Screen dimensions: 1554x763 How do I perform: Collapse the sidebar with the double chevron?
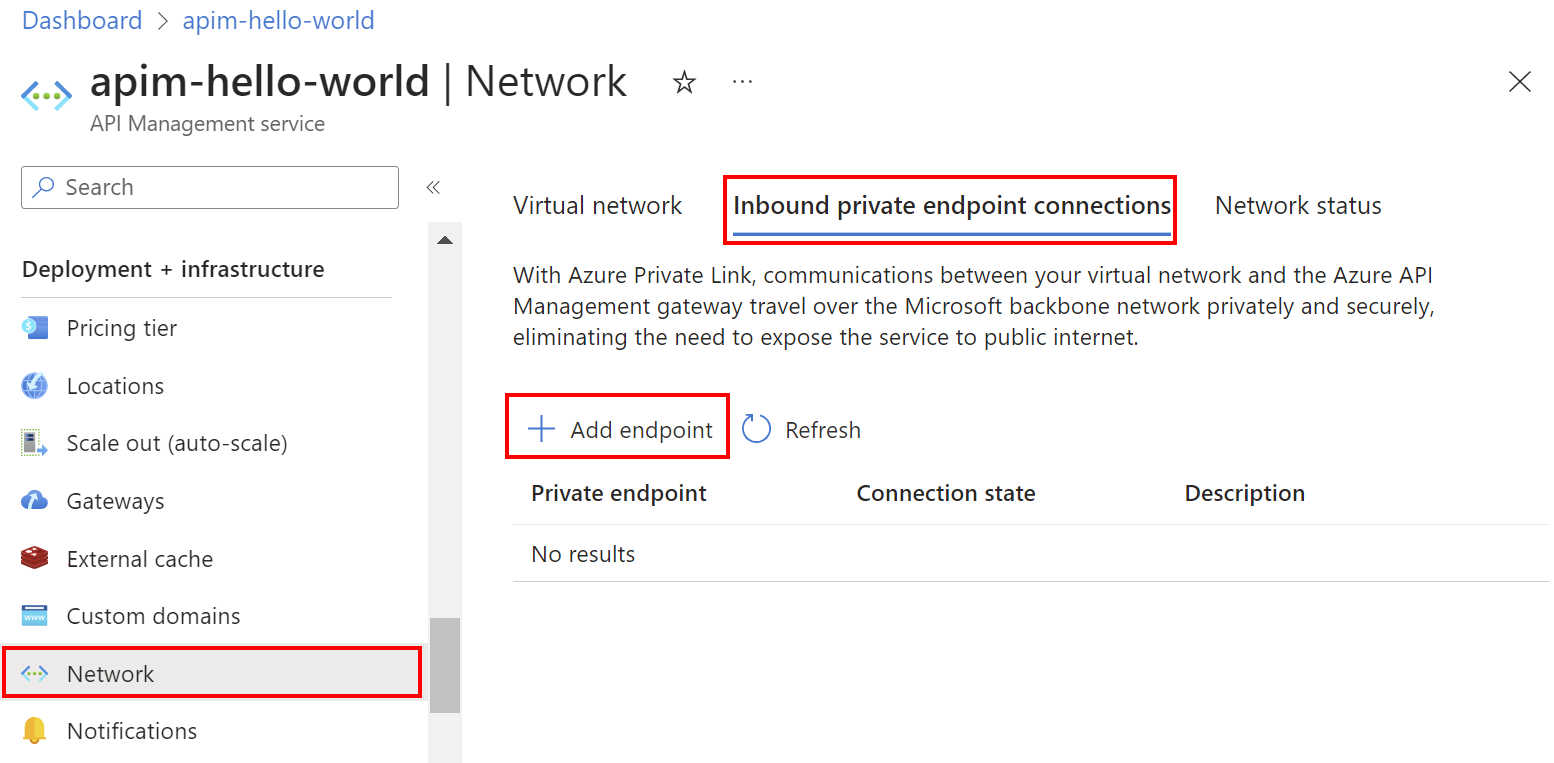pyautogui.click(x=433, y=187)
